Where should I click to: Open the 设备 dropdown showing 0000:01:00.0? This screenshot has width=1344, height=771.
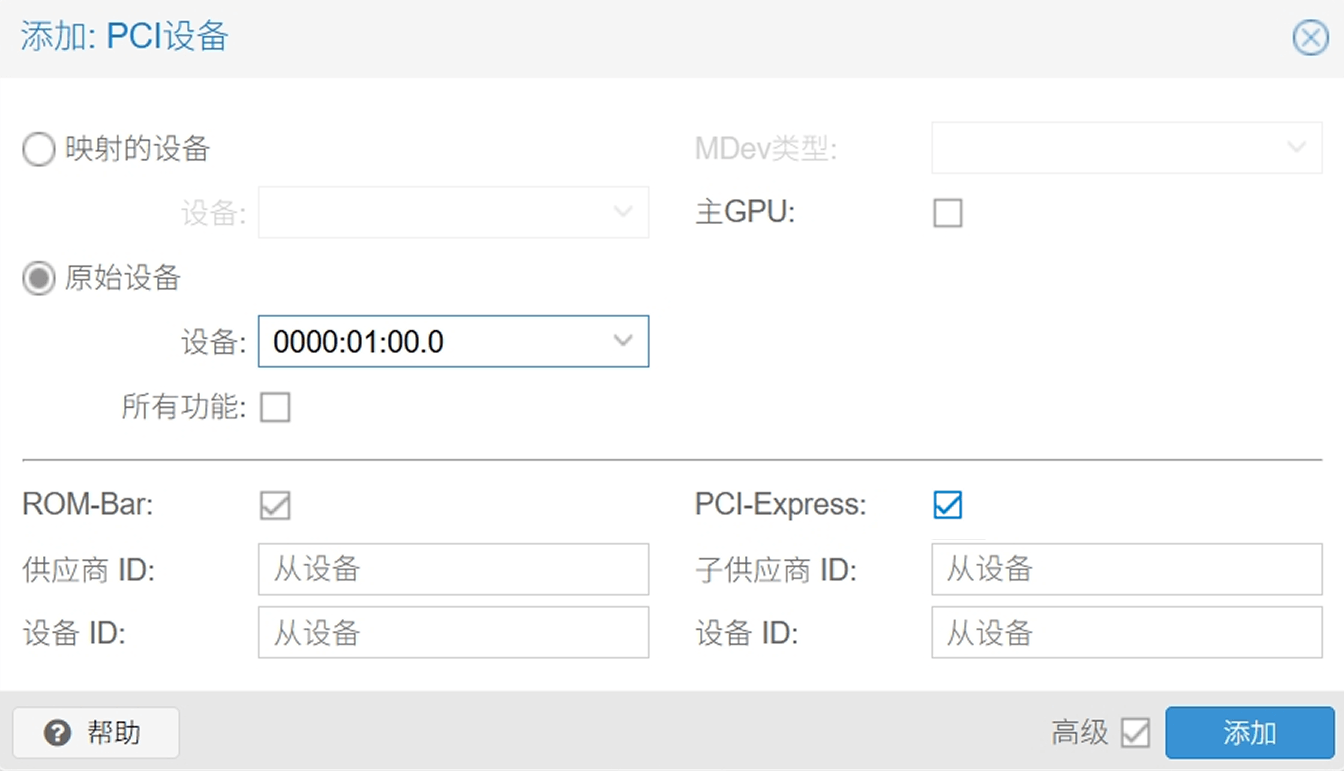pos(453,341)
